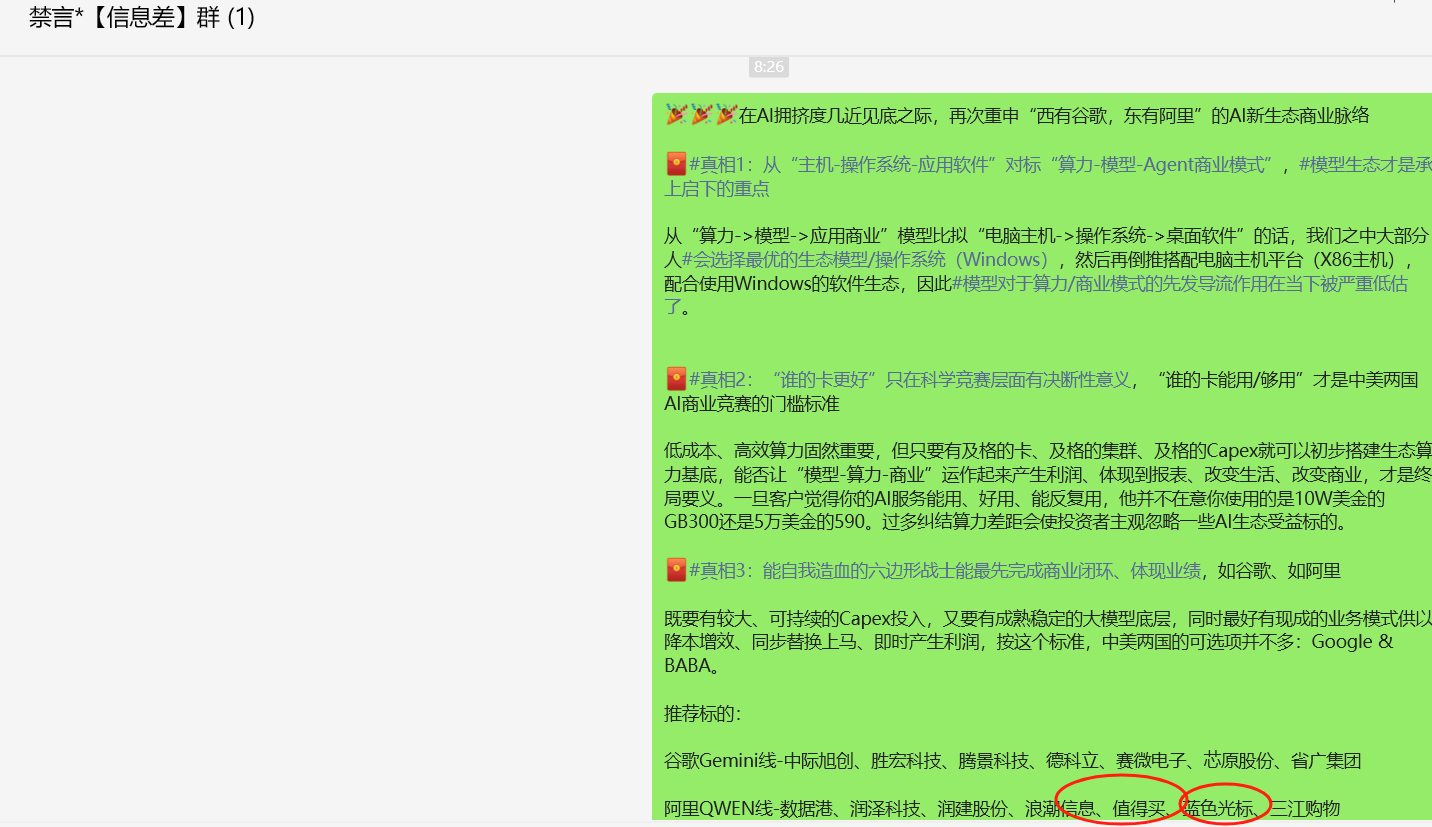Open the #真相1 hashtag topic
1432x827 pixels.
718,164
